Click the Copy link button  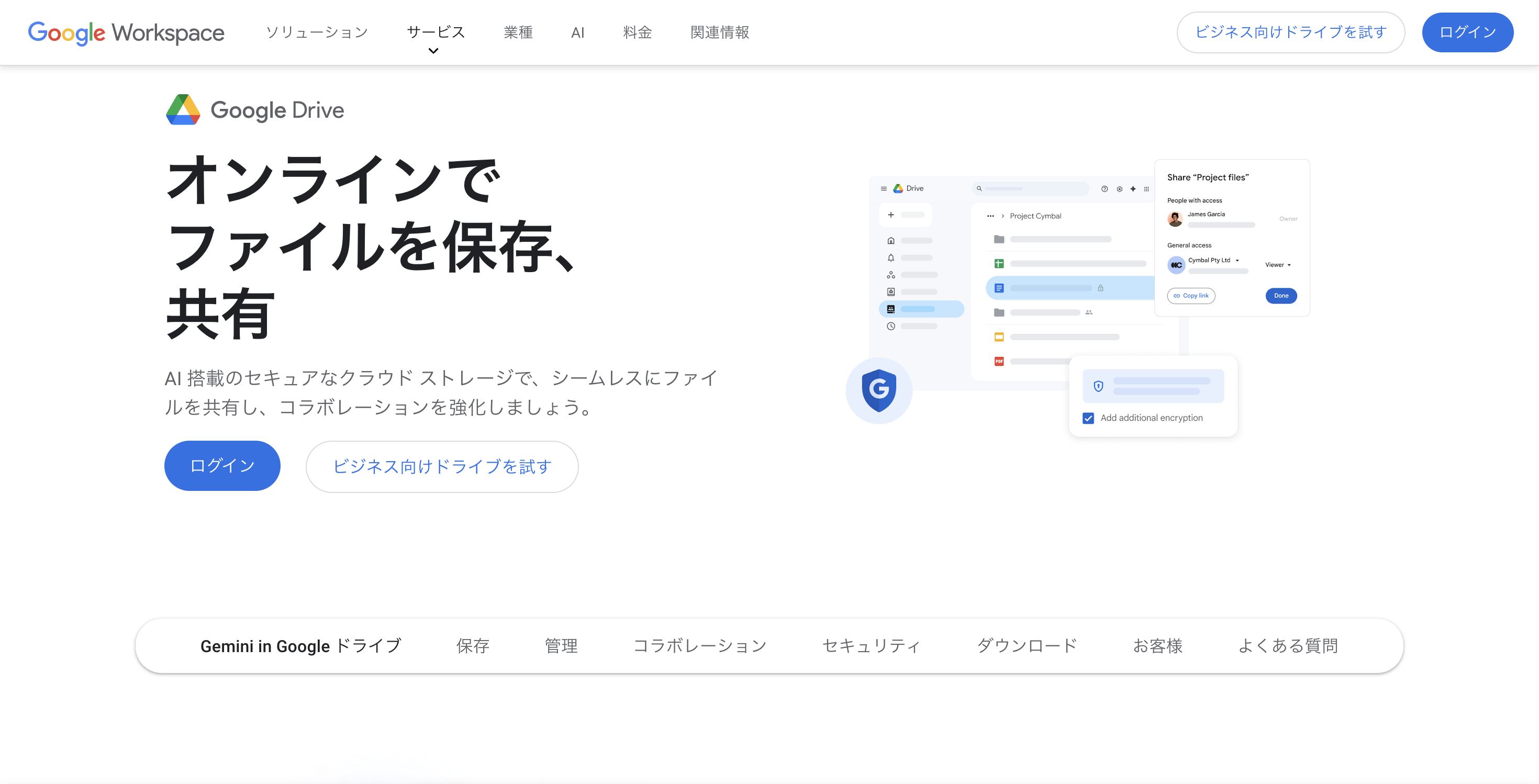1191,296
